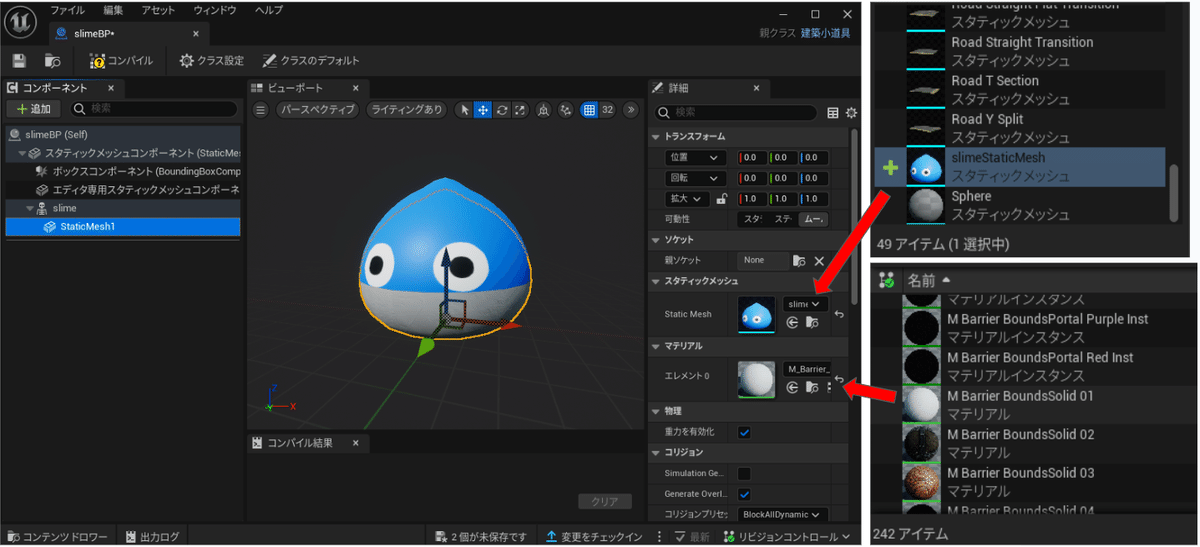Toggle Generate Overlap Events checkbox

point(744,494)
